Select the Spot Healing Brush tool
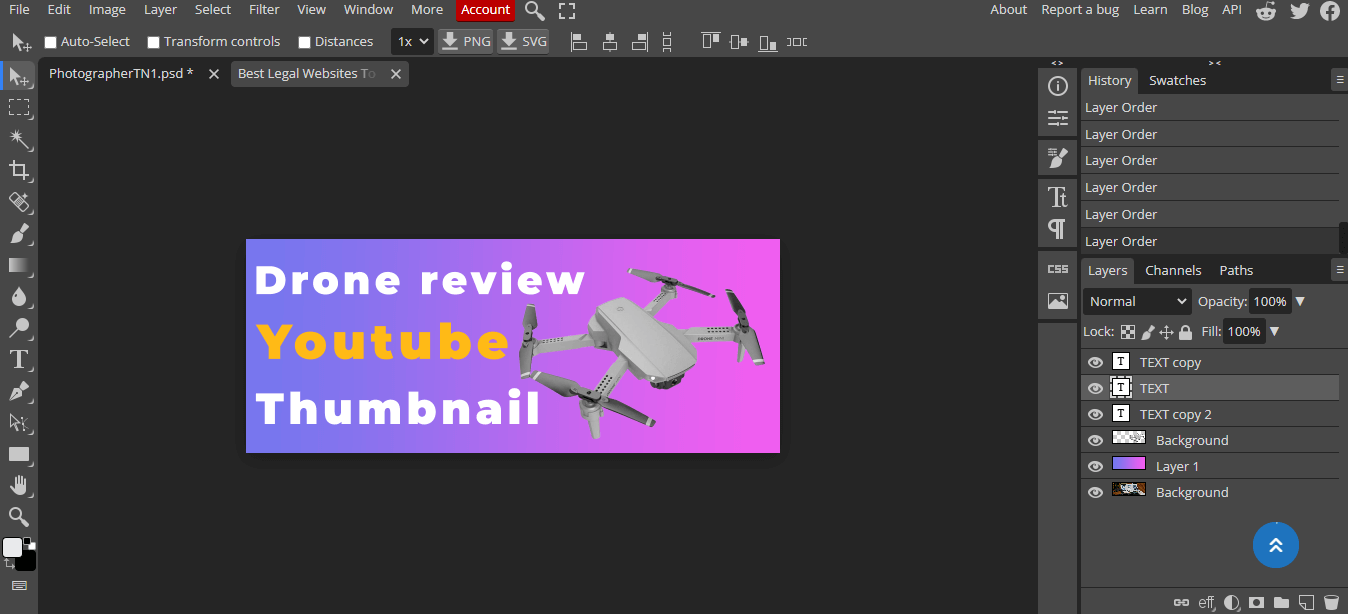 19,202
